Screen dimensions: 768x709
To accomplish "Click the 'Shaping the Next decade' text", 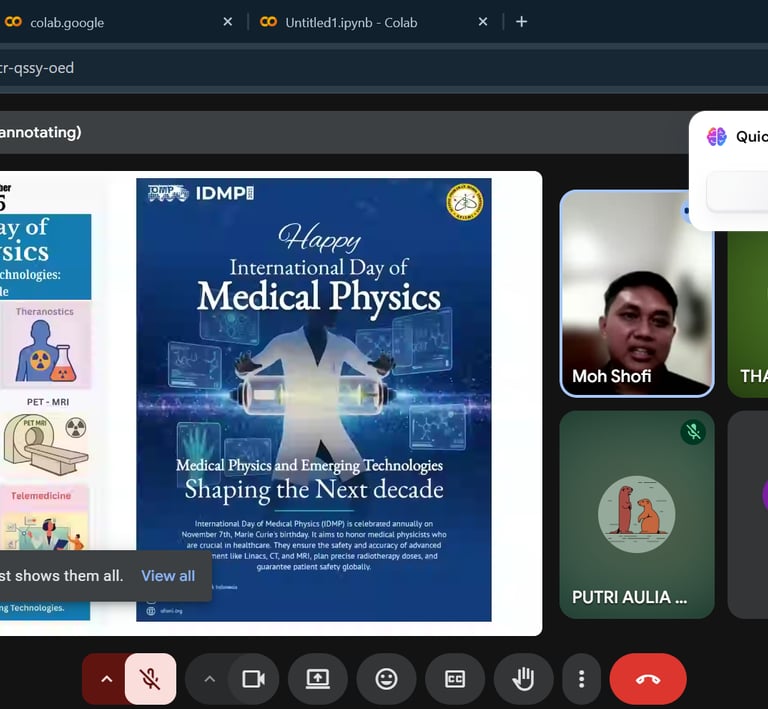I will pyautogui.click(x=314, y=489).
